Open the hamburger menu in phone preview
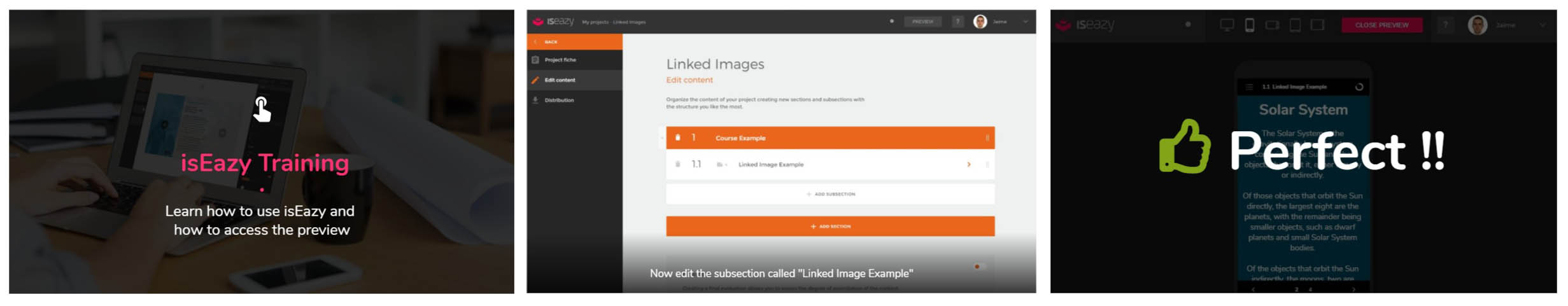This screenshot has width=1568, height=306. 1249,87
